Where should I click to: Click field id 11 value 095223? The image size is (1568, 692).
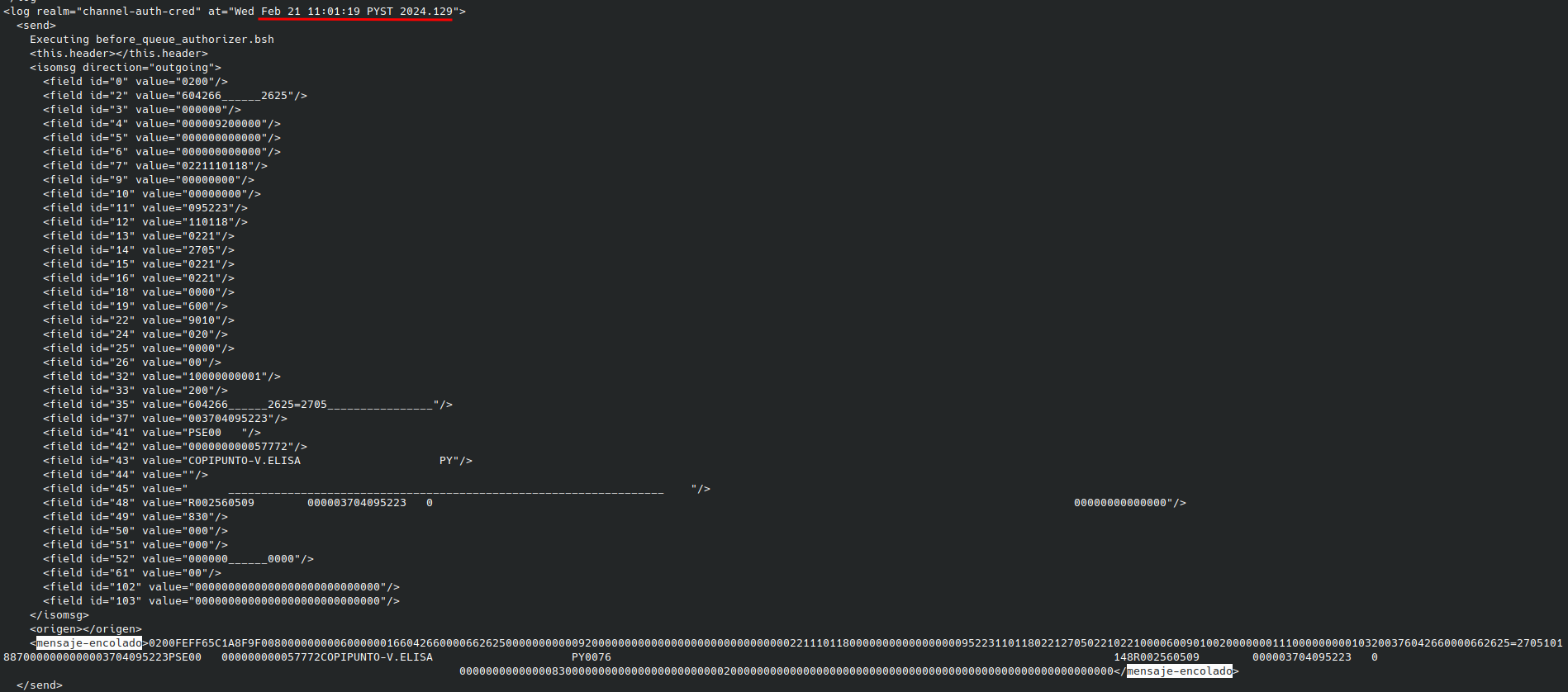coord(145,208)
